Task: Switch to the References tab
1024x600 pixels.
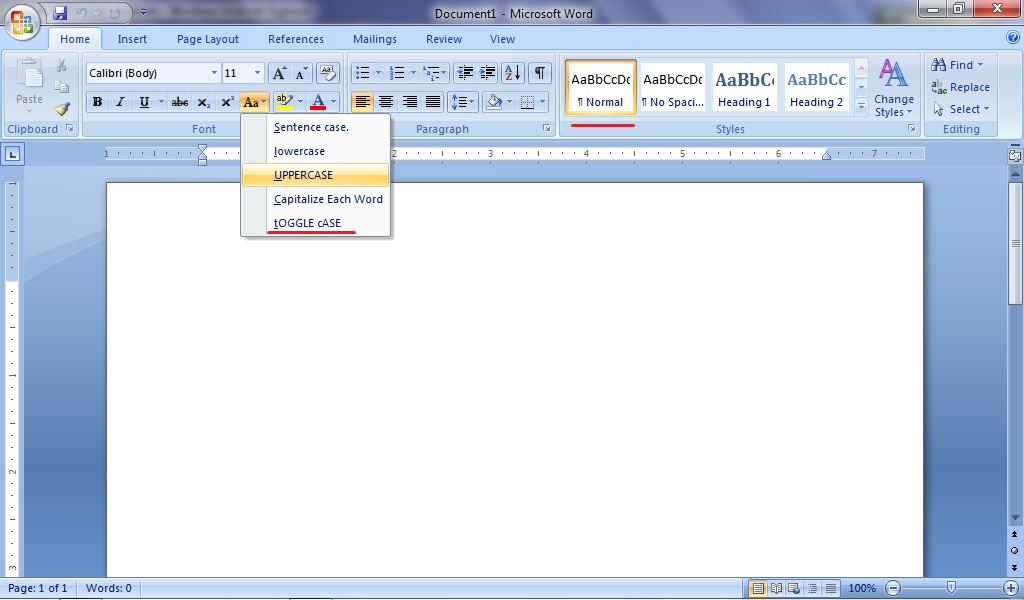Action: 296,39
